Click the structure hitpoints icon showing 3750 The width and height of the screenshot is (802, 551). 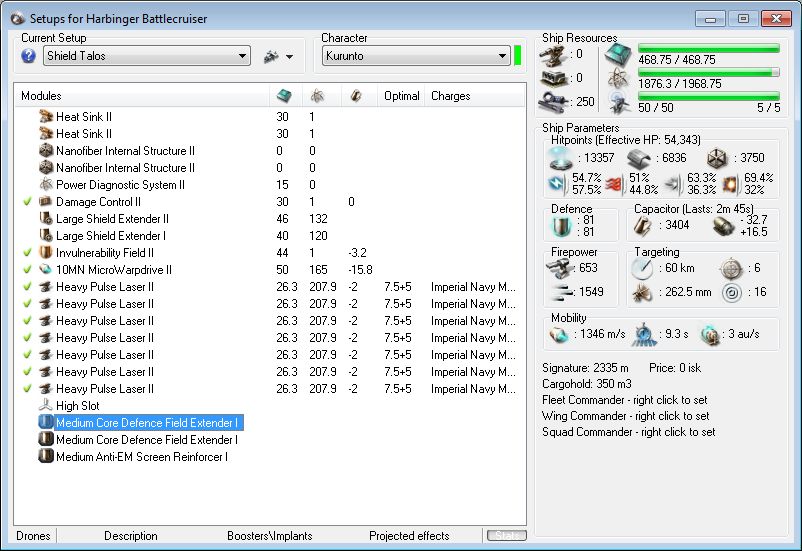[x=717, y=159]
